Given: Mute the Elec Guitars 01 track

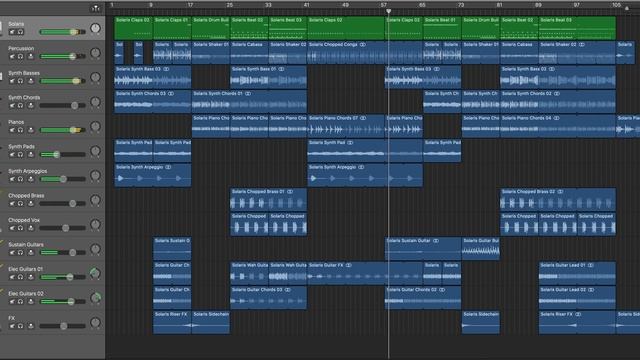Looking at the screenshot, I should pos(12,277).
